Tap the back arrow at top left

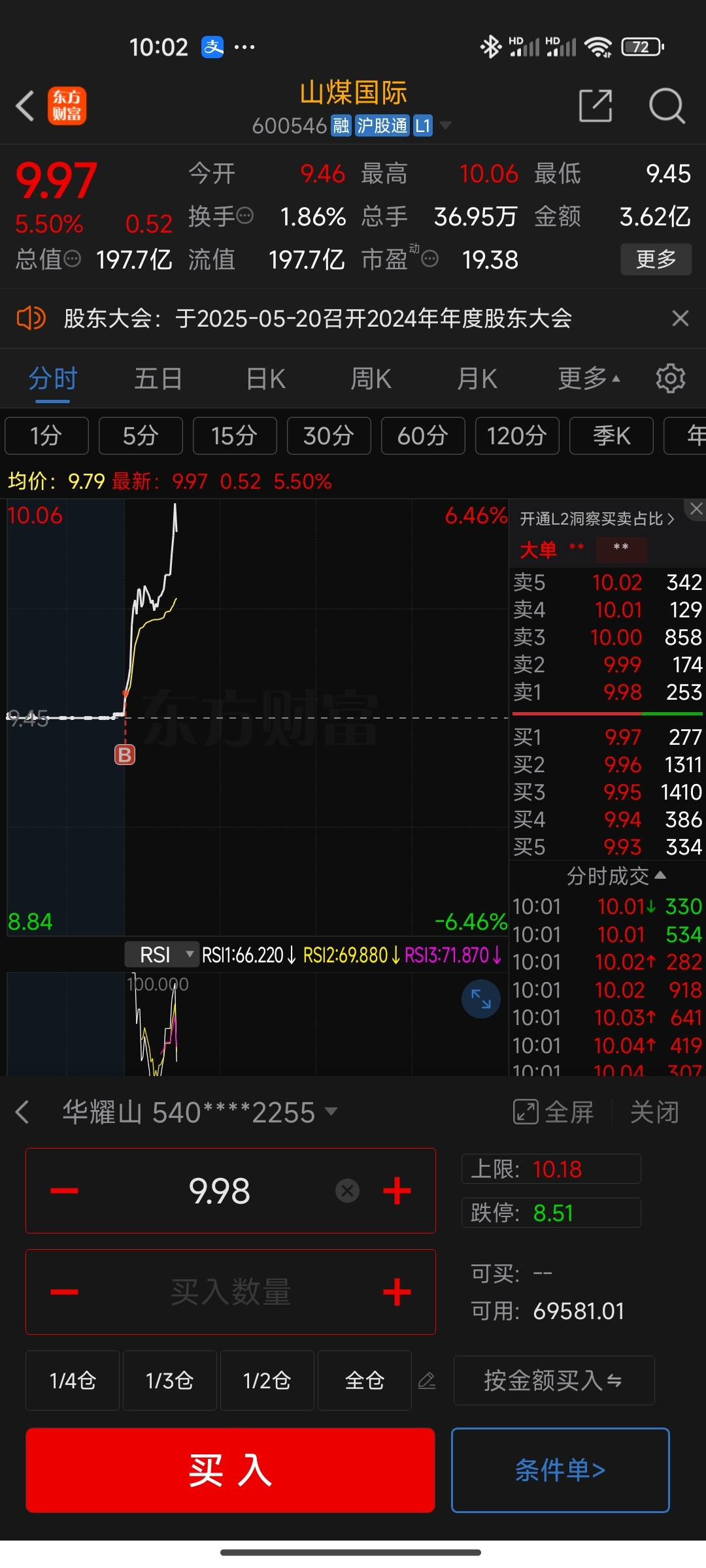[25, 106]
